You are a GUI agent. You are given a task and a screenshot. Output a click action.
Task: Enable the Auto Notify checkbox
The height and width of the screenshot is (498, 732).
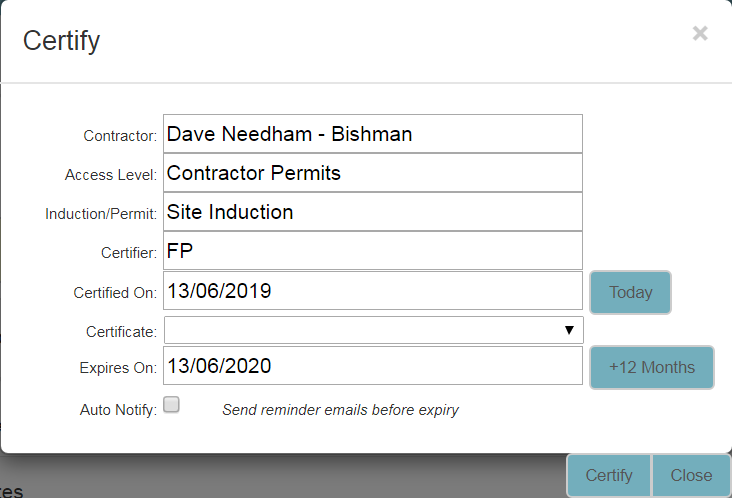[x=171, y=405]
